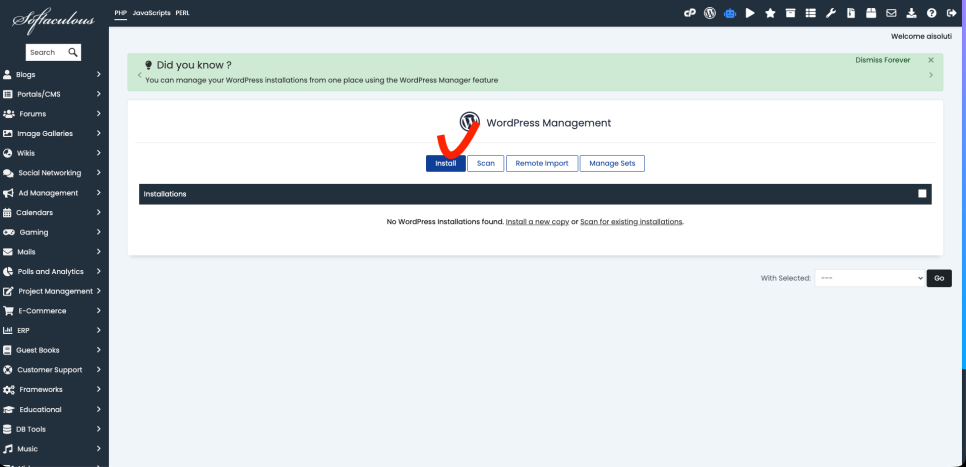966x467 pixels.
Task: Click the Softaculous logo
Action: 54,19
